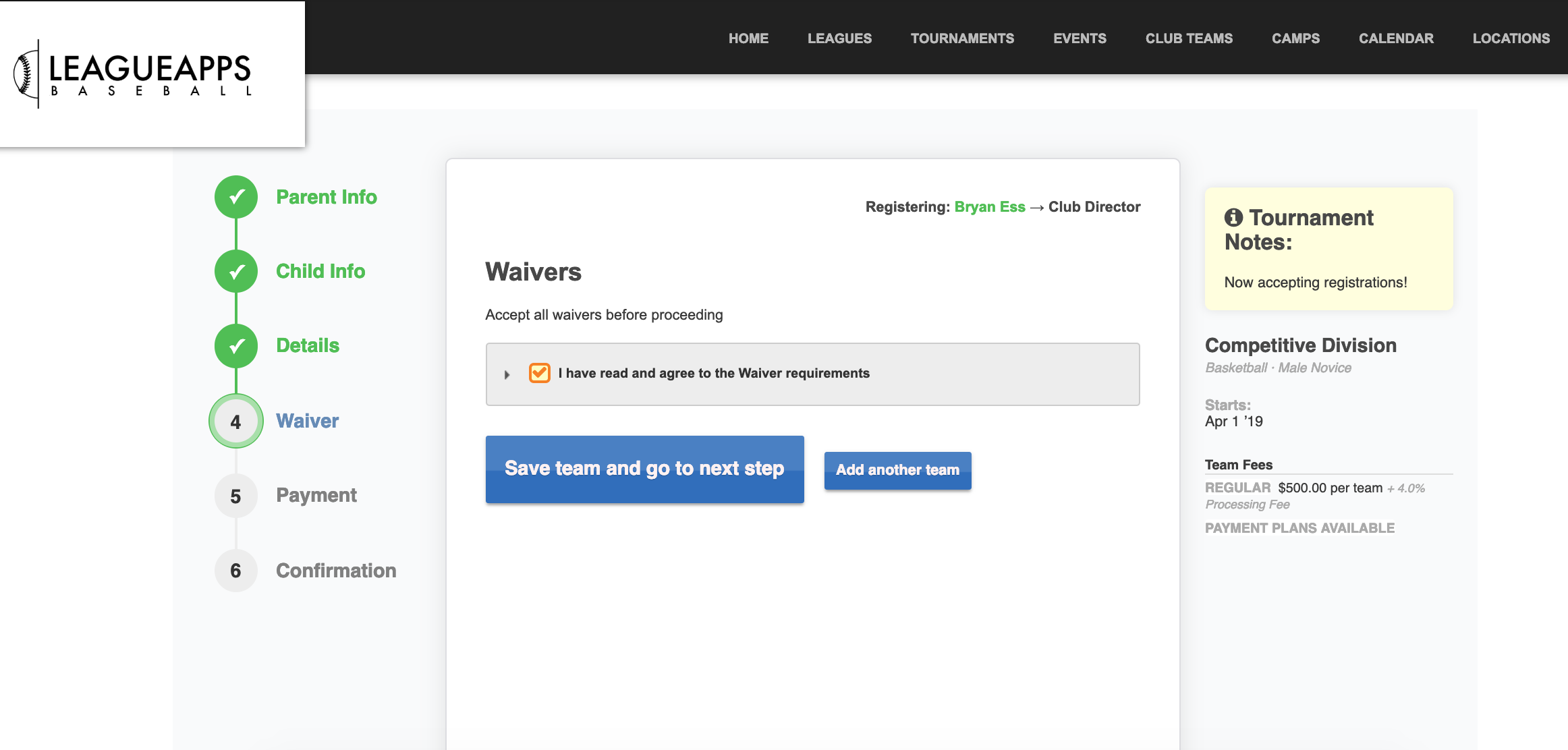
Task: Open the LEAGUES nav item
Action: point(839,38)
